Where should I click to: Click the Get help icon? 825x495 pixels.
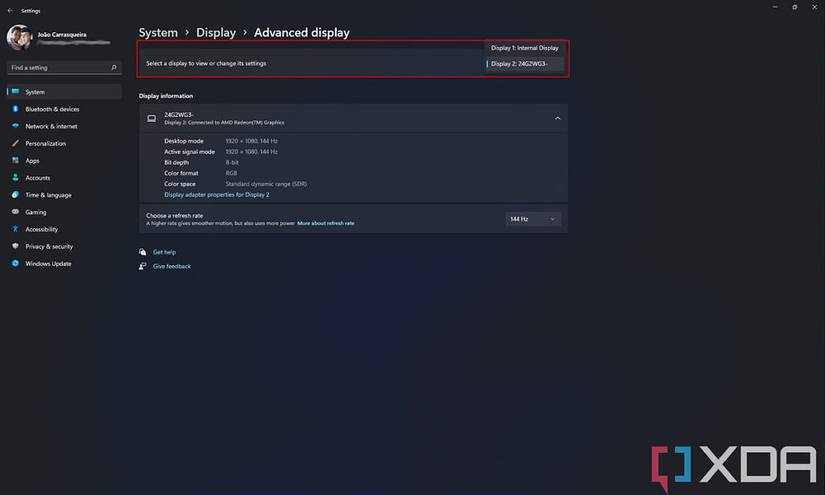(143, 252)
